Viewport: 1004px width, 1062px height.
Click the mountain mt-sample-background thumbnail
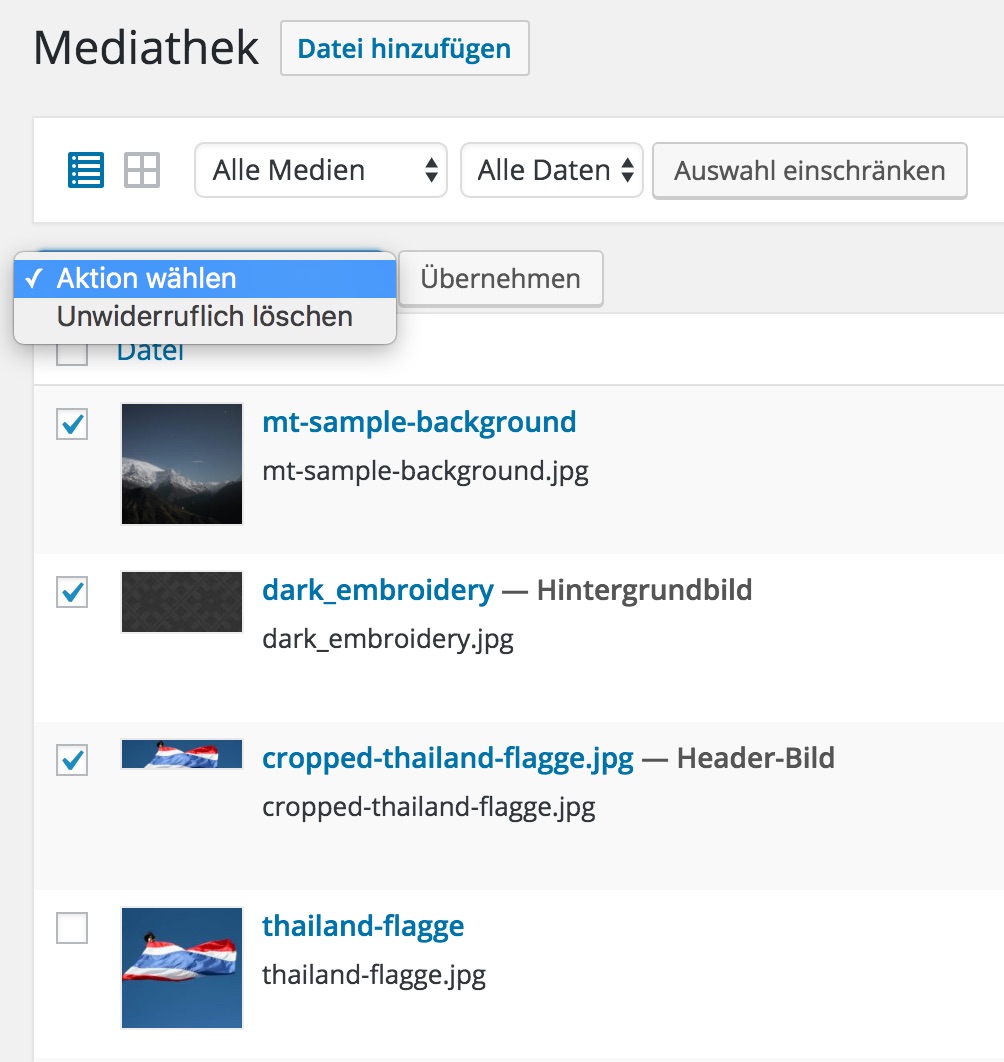[x=182, y=464]
